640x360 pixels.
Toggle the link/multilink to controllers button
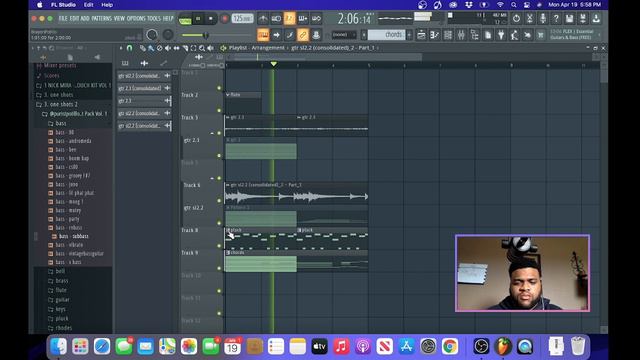pos(303,35)
